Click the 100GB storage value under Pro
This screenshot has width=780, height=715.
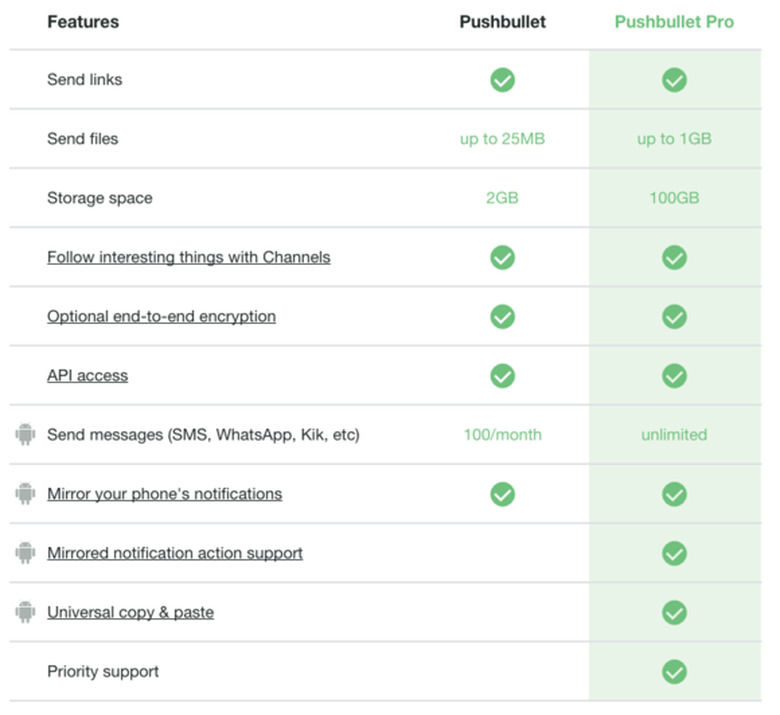[674, 198]
